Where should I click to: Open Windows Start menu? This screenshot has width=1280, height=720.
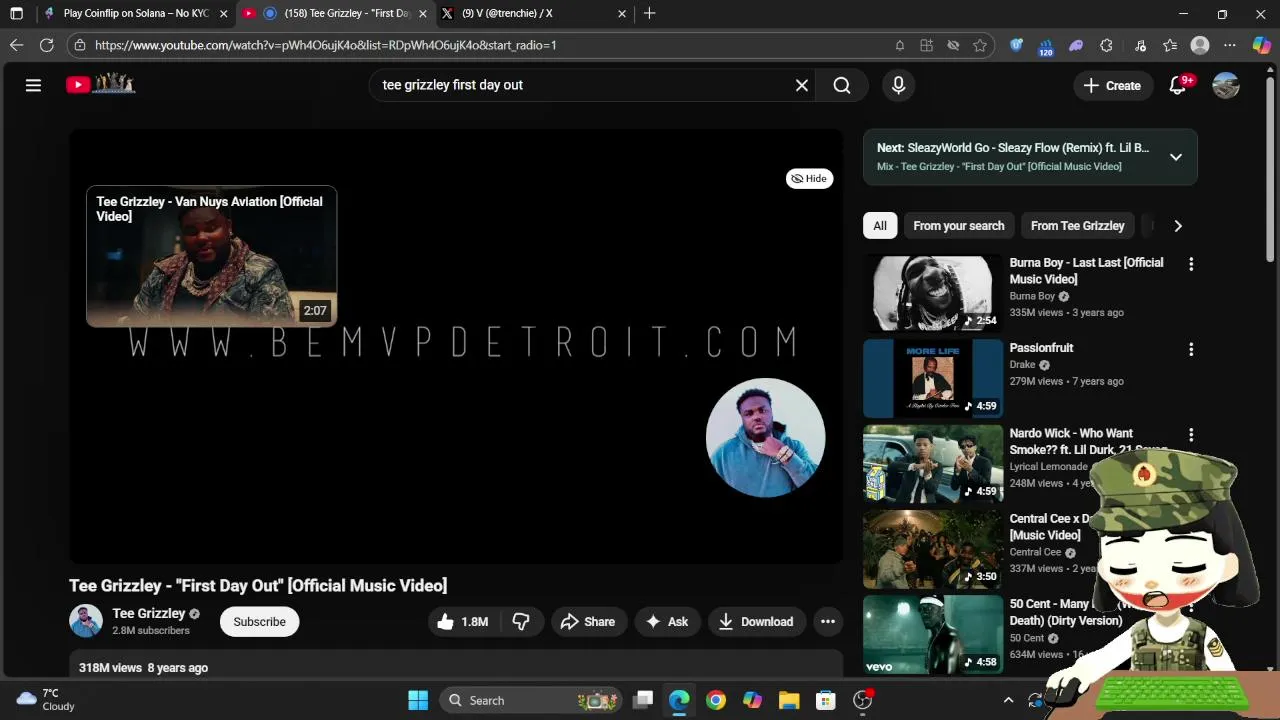(418, 700)
